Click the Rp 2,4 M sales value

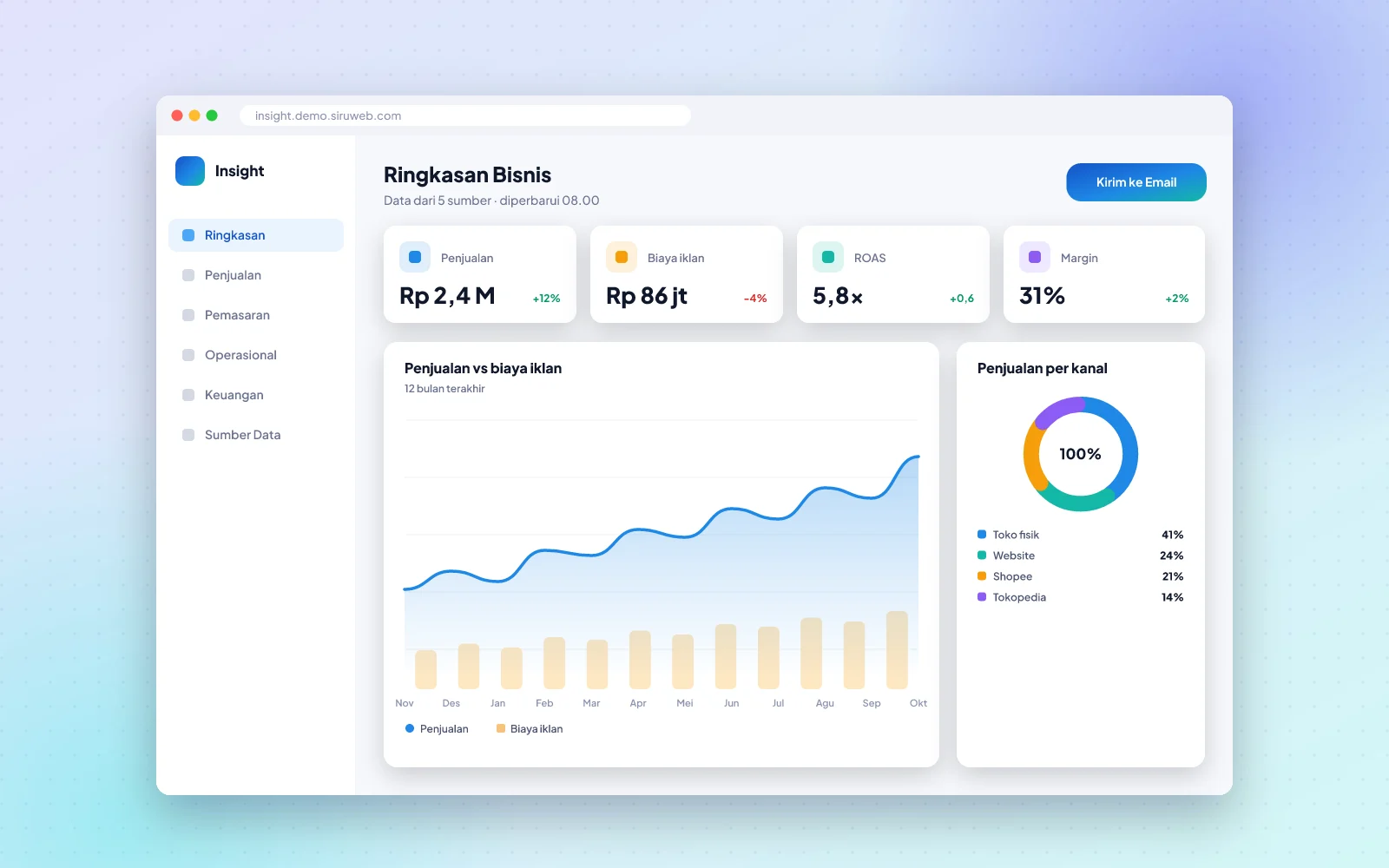447,297
